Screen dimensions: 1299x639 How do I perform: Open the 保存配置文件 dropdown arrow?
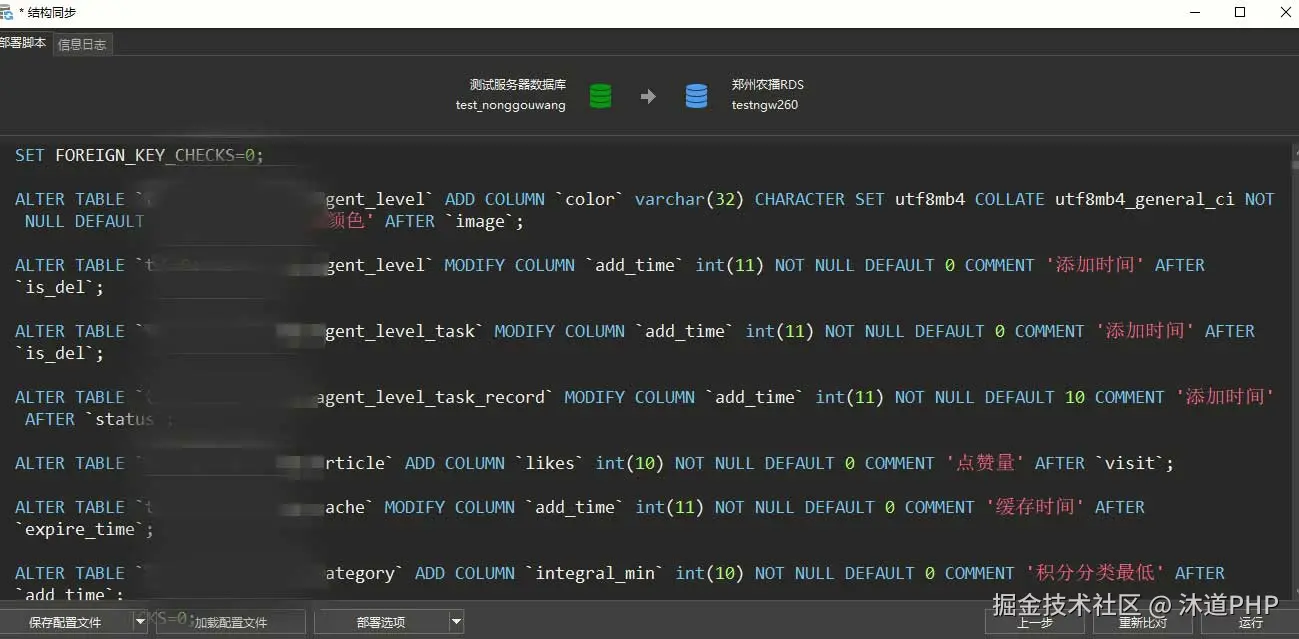[140, 622]
